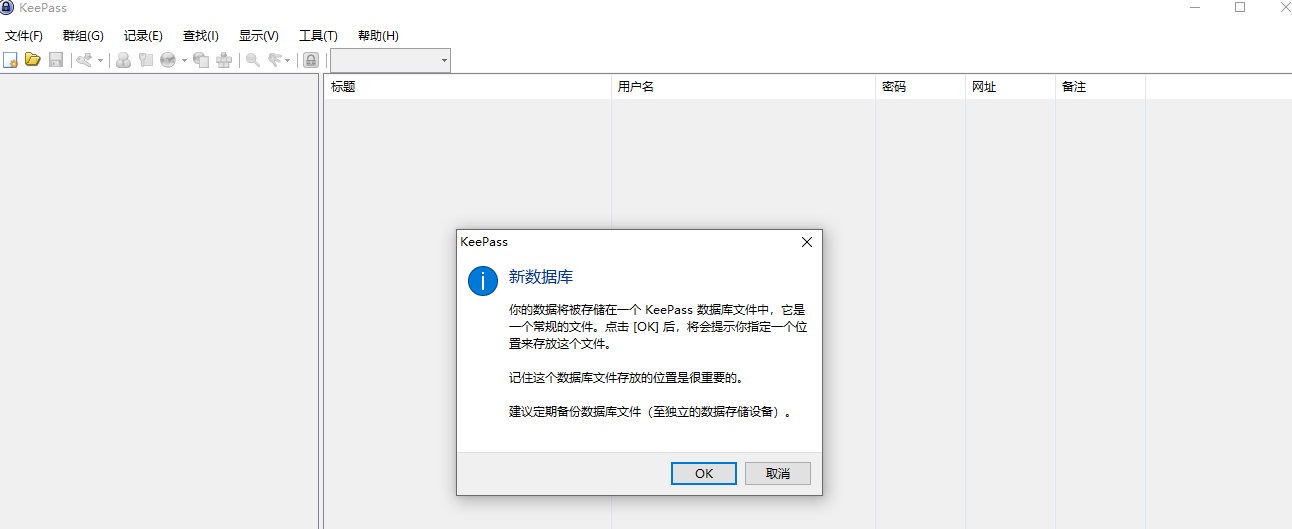Open the 文件(F) menu

click(24, 36)
